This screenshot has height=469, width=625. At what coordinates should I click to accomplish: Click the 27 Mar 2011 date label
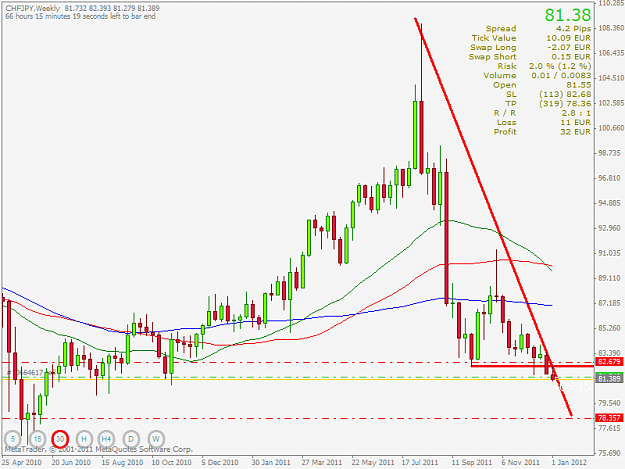pos(322,462)
